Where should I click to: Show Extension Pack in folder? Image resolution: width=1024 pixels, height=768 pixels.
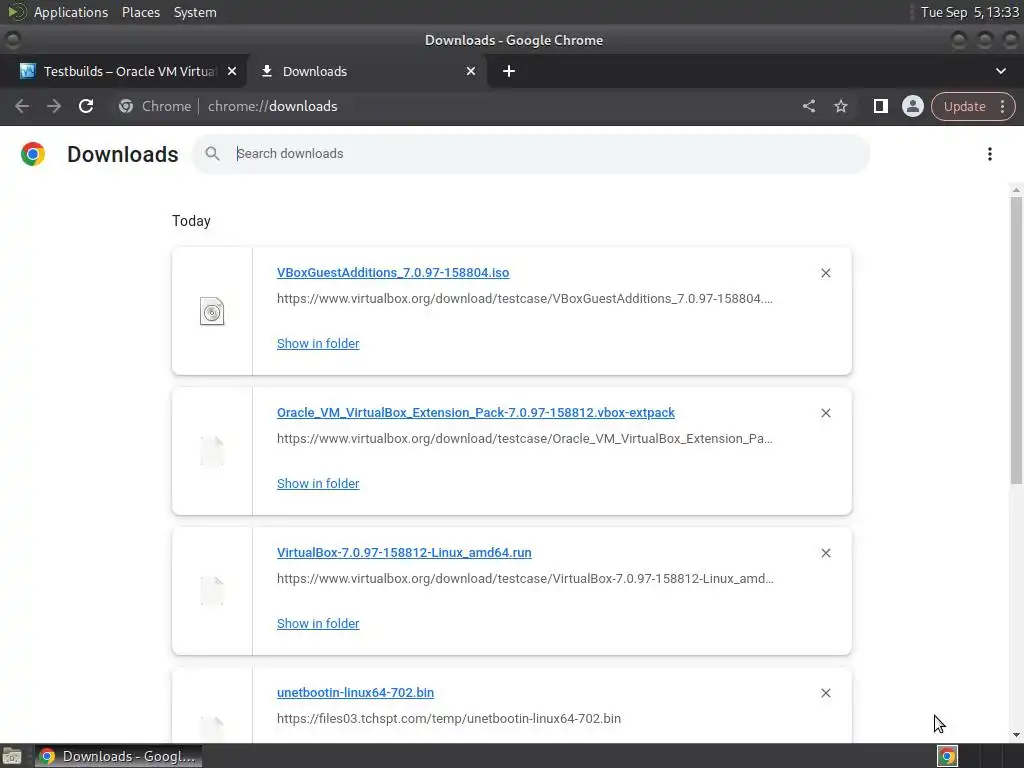[318, 483]
